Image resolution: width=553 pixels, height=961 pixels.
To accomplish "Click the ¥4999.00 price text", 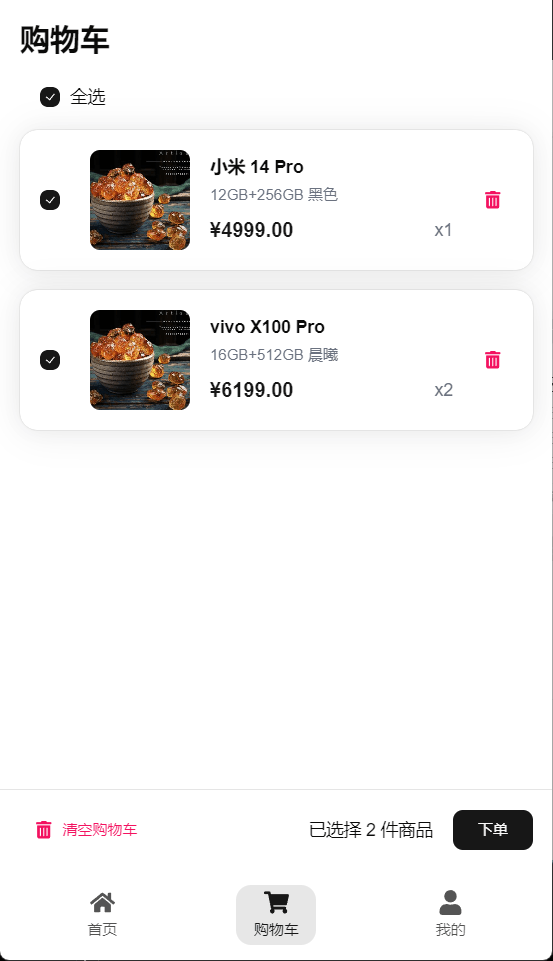I will click(251, 230).
